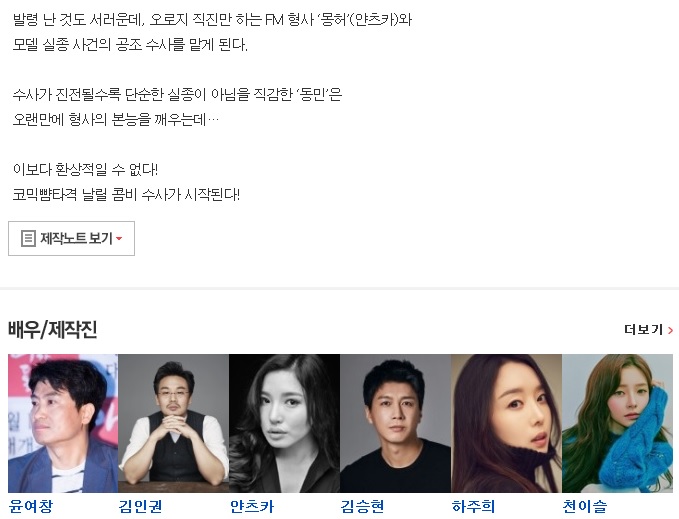679x519 pixels.
Task: Click the last synopsis line about 콤비 수사
Action: point(126,194)
